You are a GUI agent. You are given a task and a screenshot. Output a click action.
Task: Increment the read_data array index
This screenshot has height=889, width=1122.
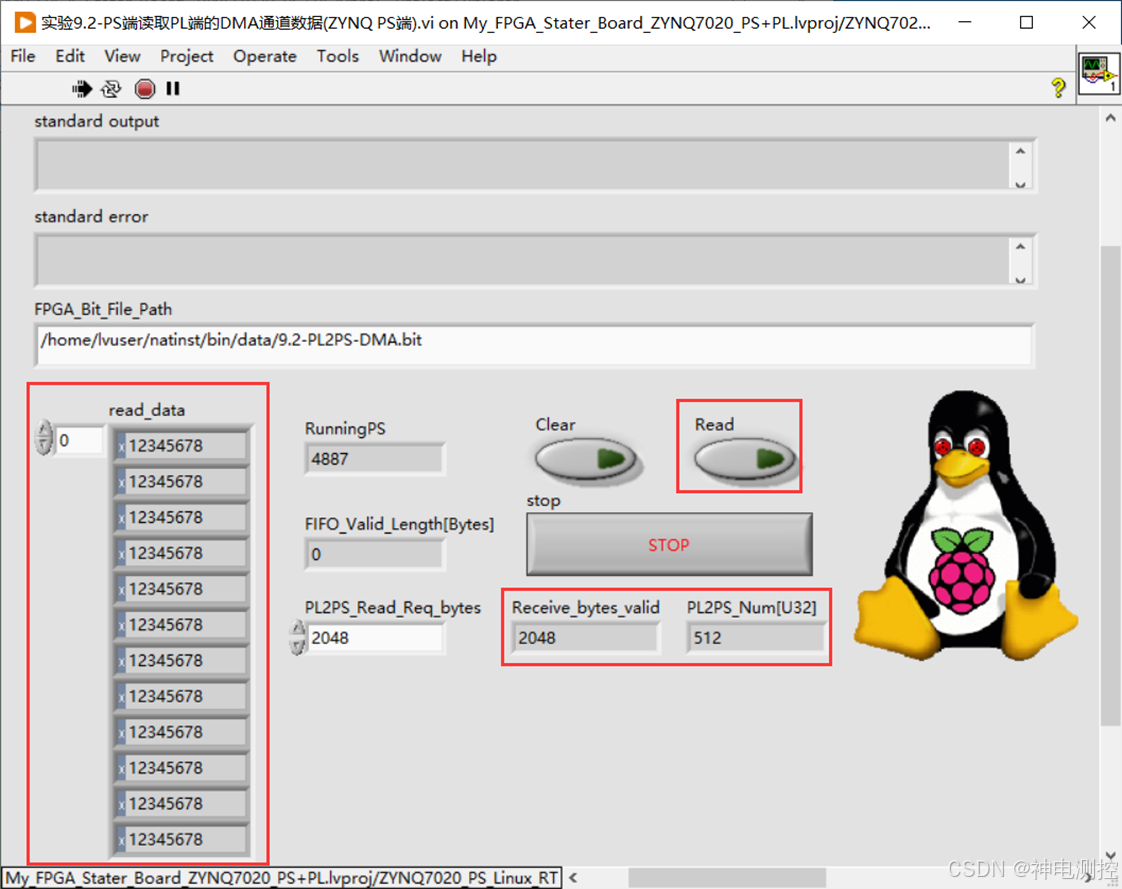(x=44, y=429)
